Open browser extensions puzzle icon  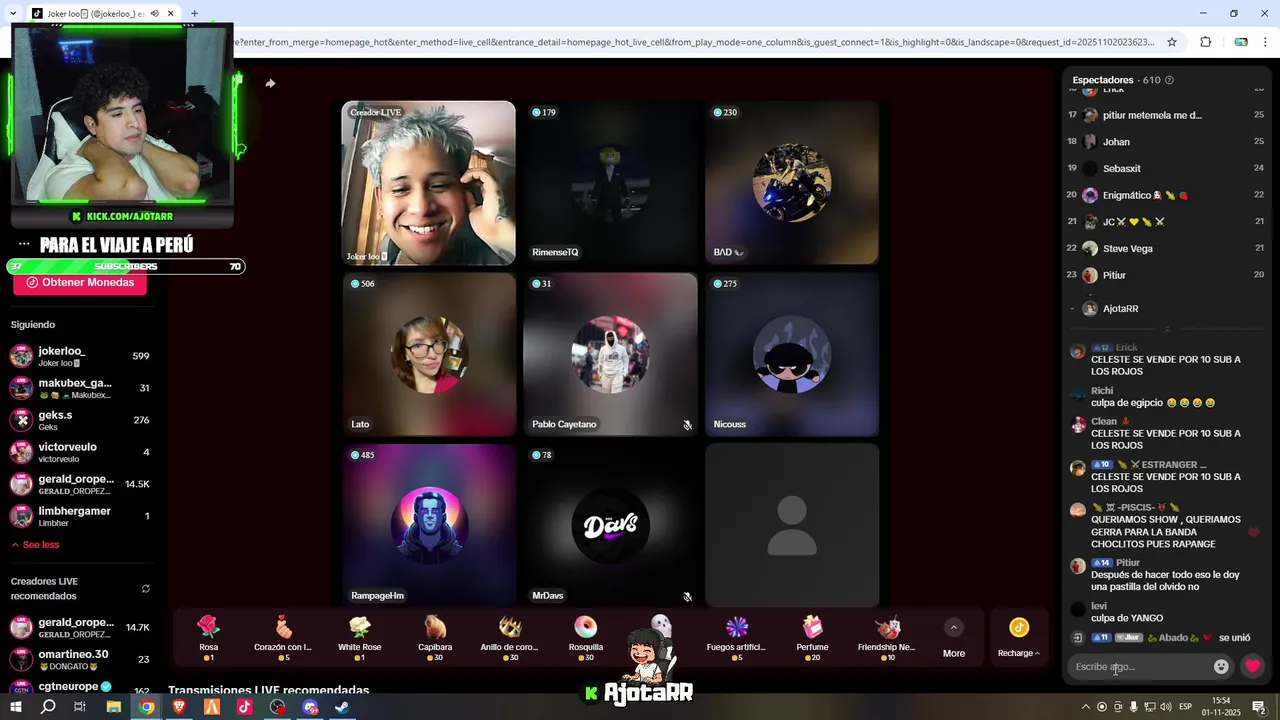pyautogui.click(x=1205, y=42)
